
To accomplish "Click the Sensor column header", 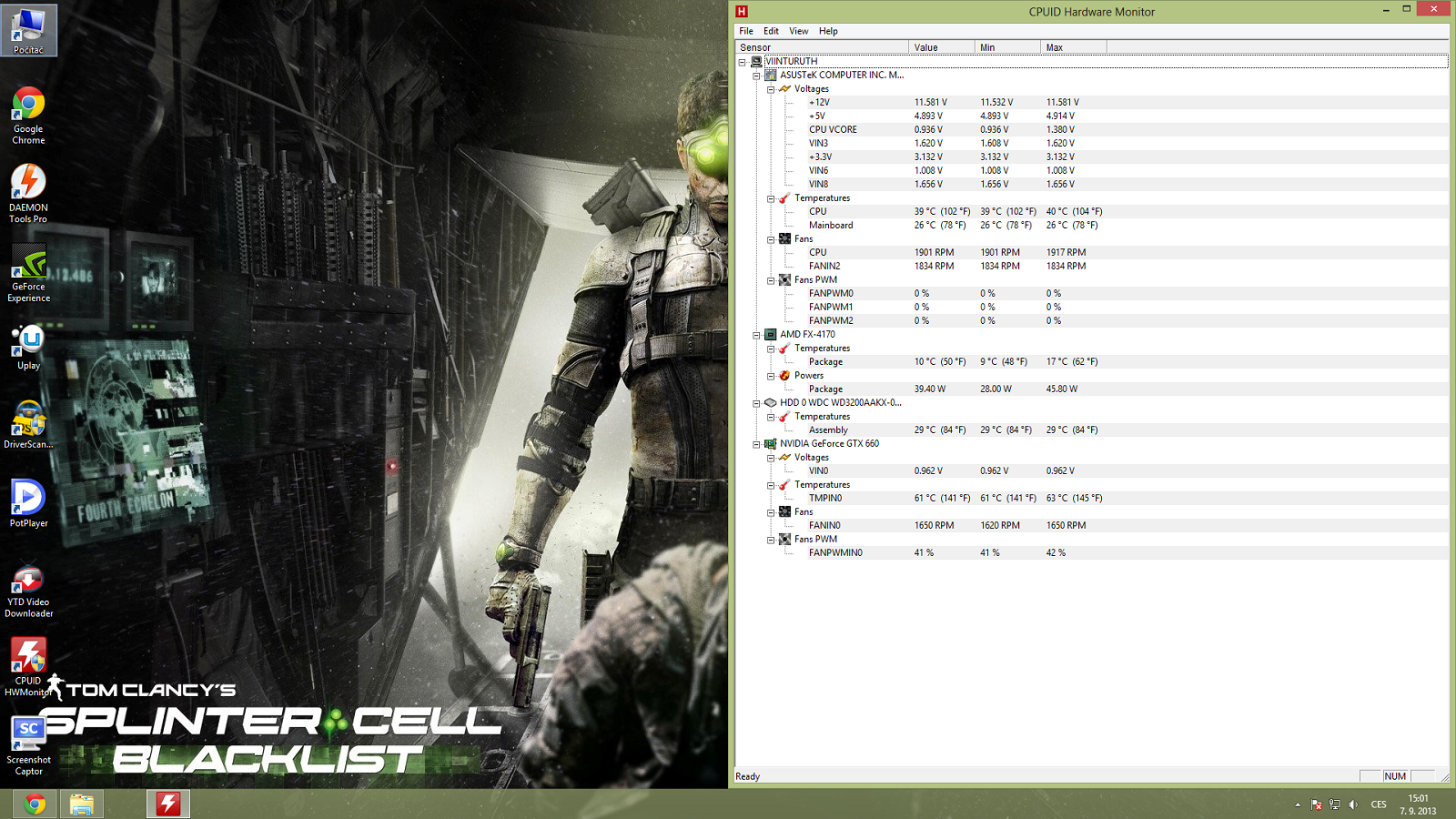I will (x=822, y=47).
